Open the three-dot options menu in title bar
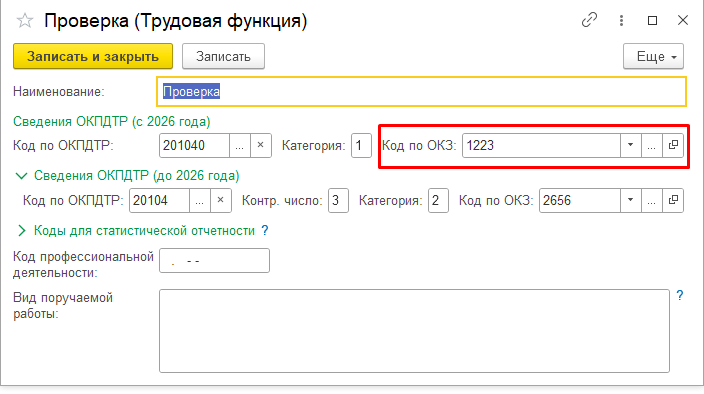This screenshot has height=394, width=704. point(621,20)
